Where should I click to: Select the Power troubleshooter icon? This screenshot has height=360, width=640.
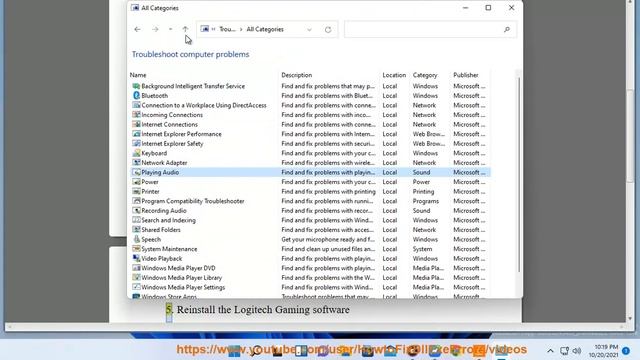click(136, 182)
